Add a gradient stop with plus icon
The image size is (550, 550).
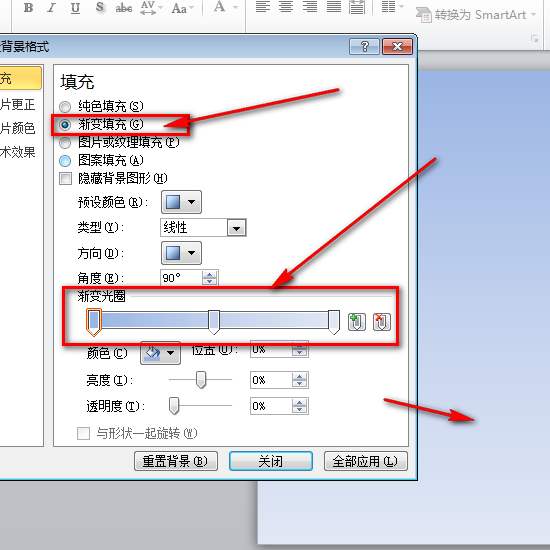click(x=356, y=322)
